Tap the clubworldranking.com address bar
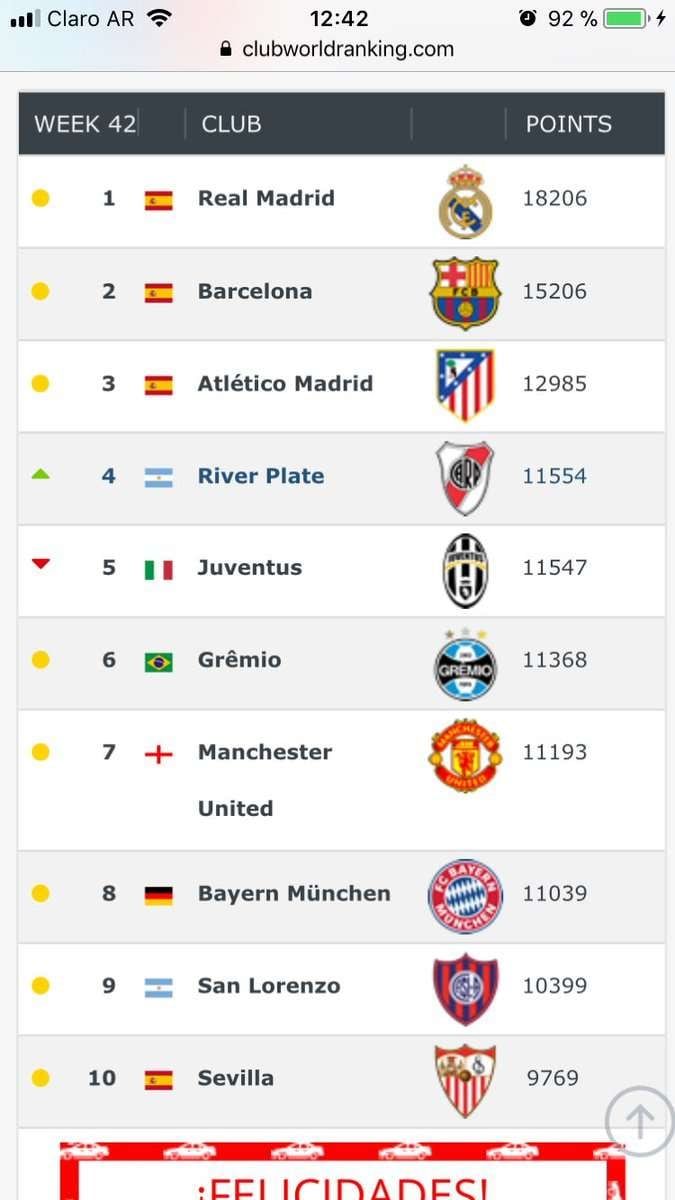Viewport: 675px width, 1200px height. (337, 49)
